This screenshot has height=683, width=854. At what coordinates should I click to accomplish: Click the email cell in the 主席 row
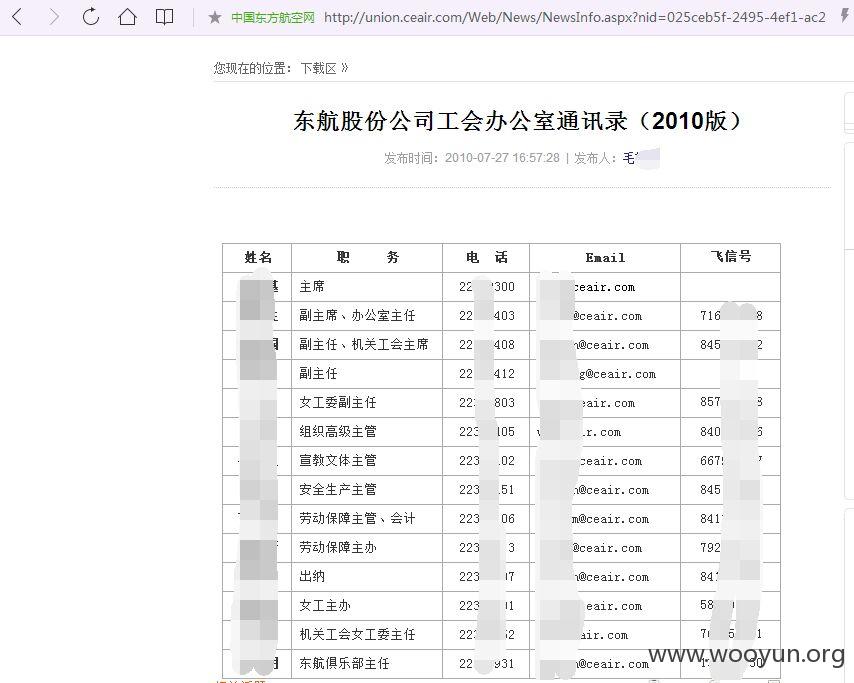(605, 286)
